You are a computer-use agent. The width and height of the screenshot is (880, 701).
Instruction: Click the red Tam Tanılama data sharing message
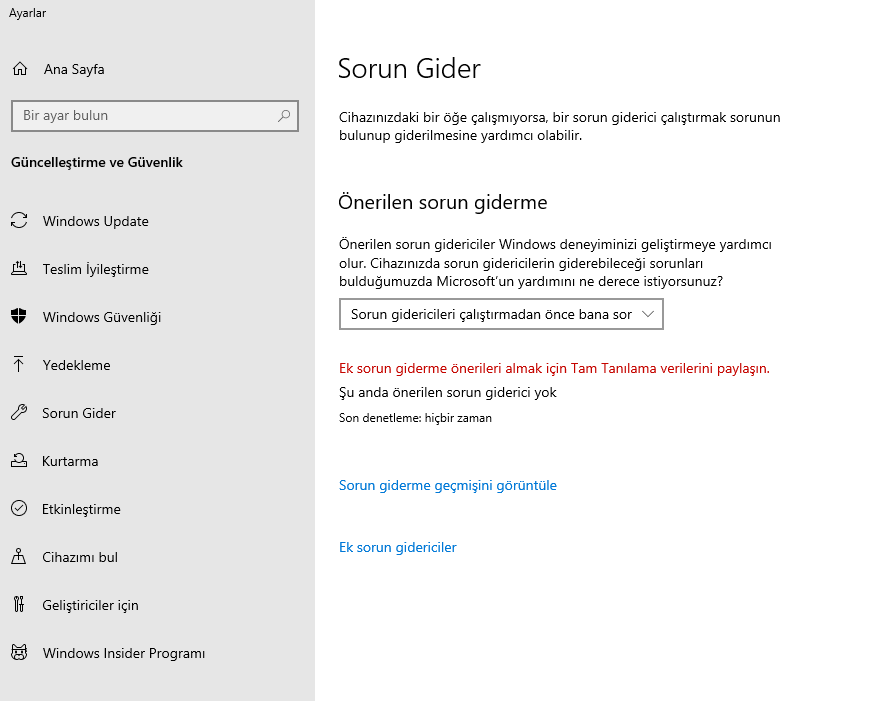(554, 368)
